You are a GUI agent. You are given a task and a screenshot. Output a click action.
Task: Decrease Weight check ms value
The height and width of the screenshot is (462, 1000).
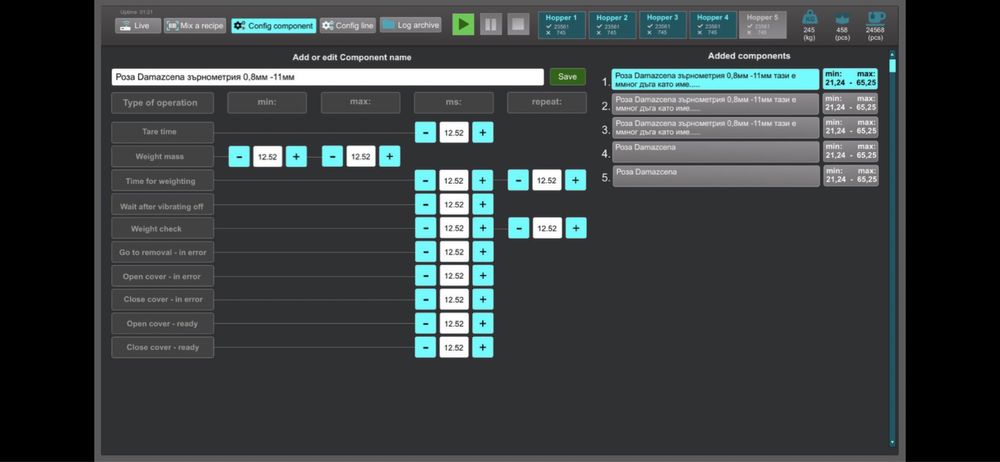pos(425,228)
